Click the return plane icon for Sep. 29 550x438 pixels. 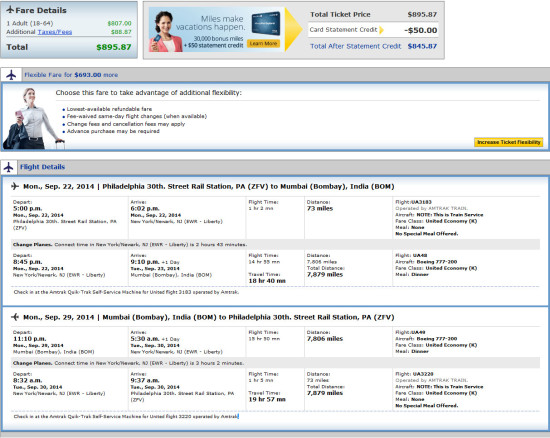15,317
